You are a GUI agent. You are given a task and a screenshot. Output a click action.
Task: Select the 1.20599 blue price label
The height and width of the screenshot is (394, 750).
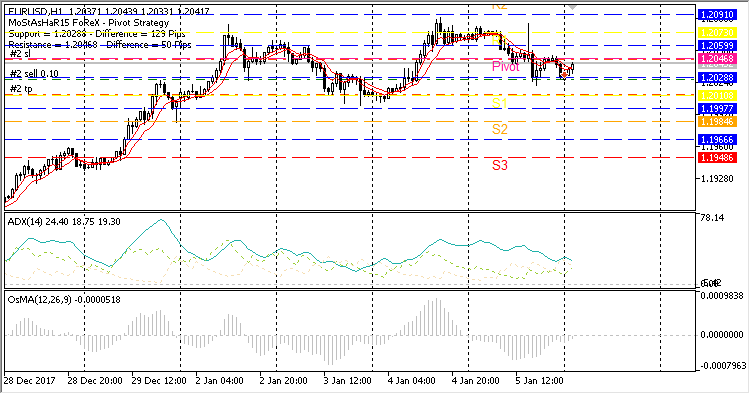[717, 46]
